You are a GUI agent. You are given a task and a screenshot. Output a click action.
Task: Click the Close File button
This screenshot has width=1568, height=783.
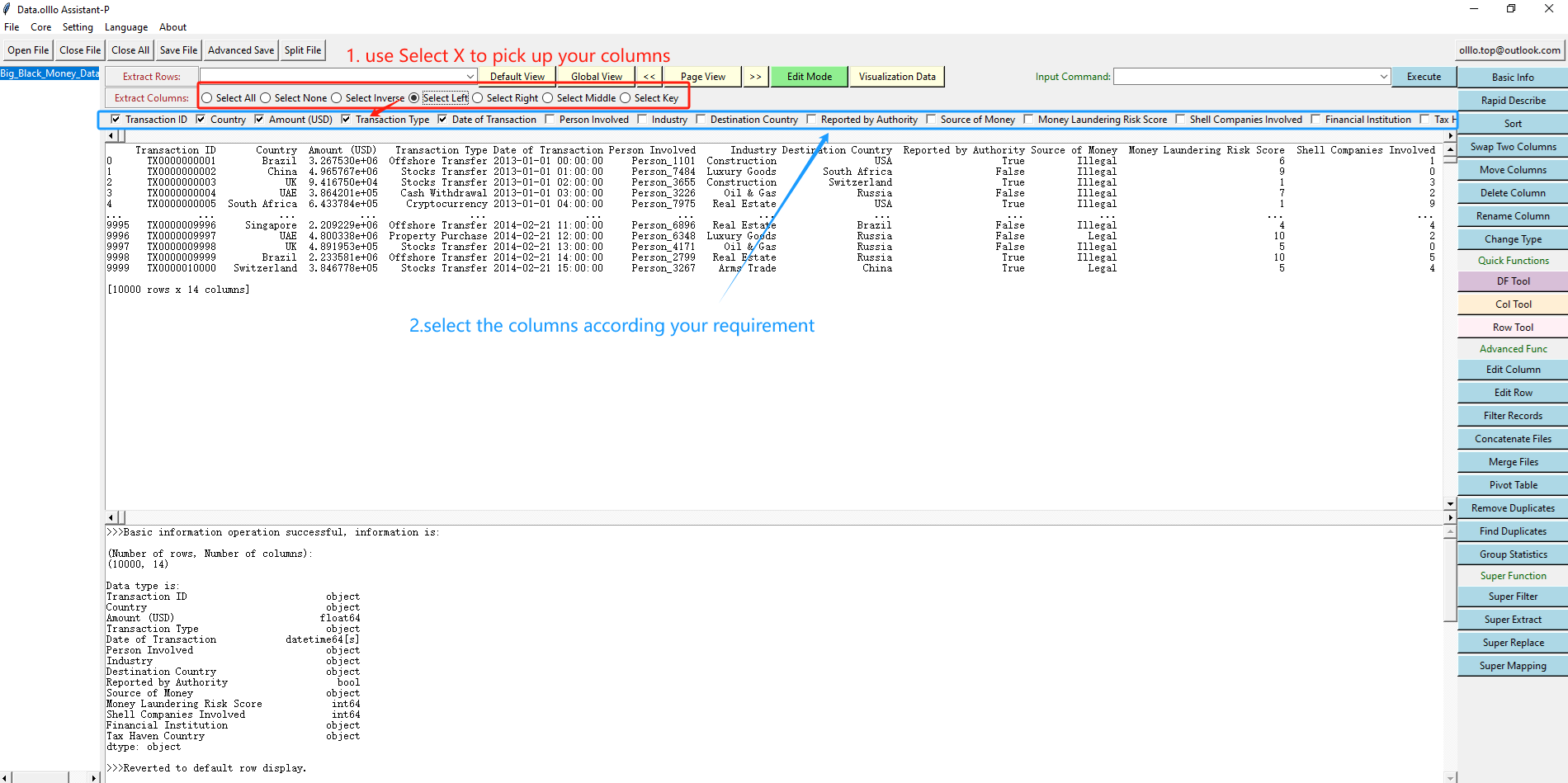coord(80,50)
